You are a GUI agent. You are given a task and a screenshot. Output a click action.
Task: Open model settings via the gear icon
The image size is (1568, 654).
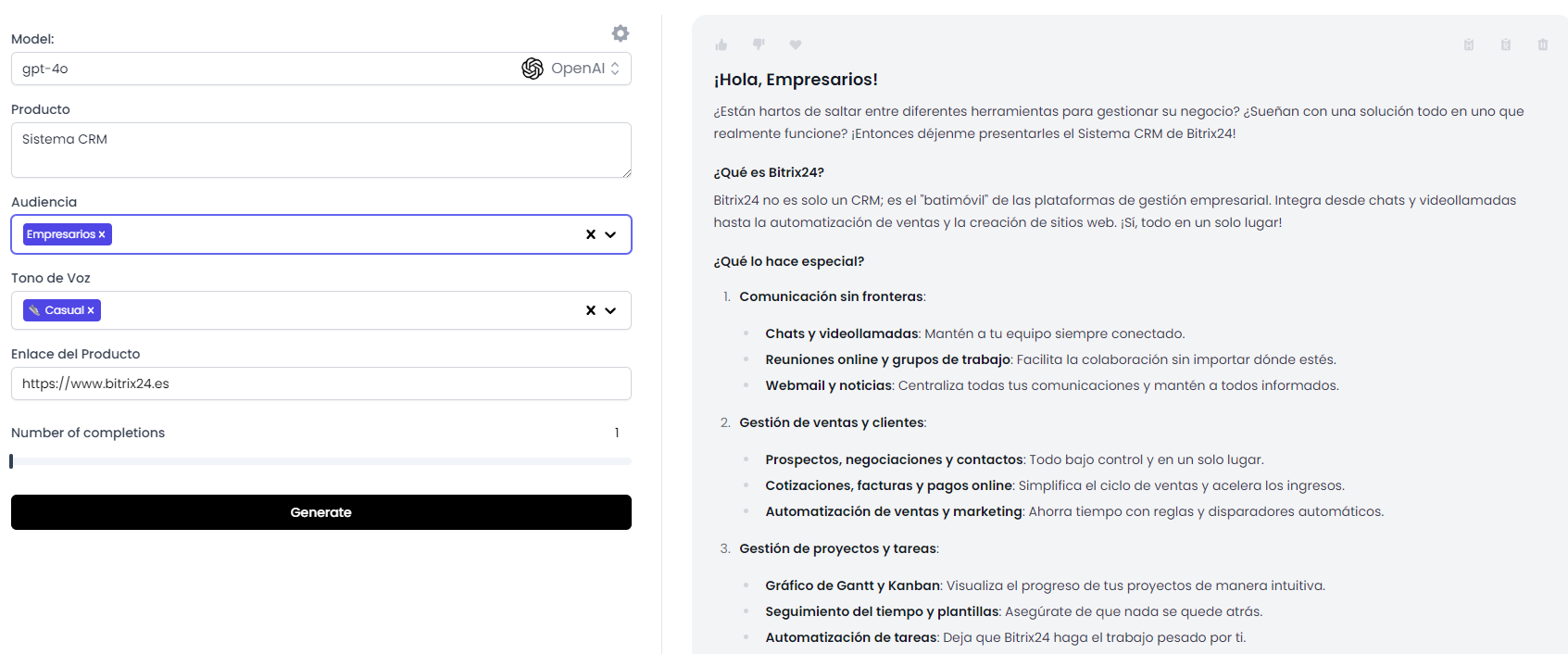621,33
